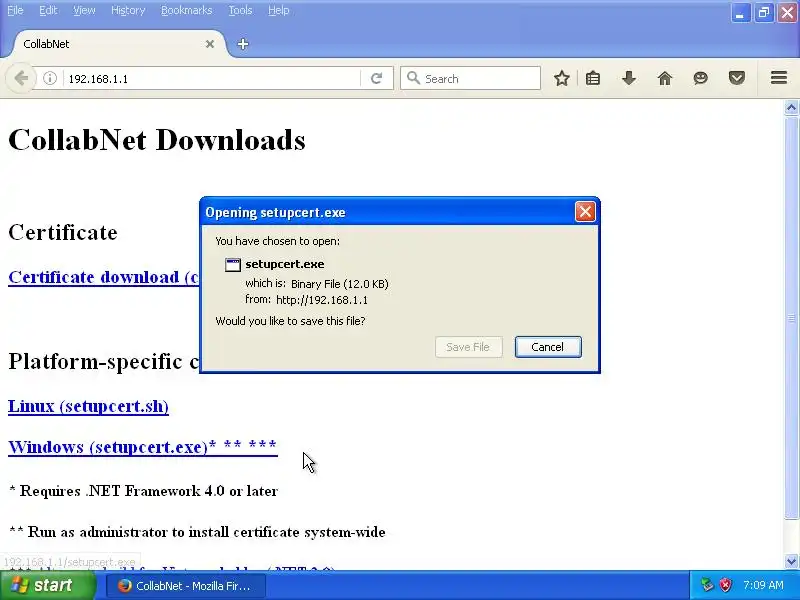Open a new tab with plus button
800x600 pixels.
click(243, 44)
